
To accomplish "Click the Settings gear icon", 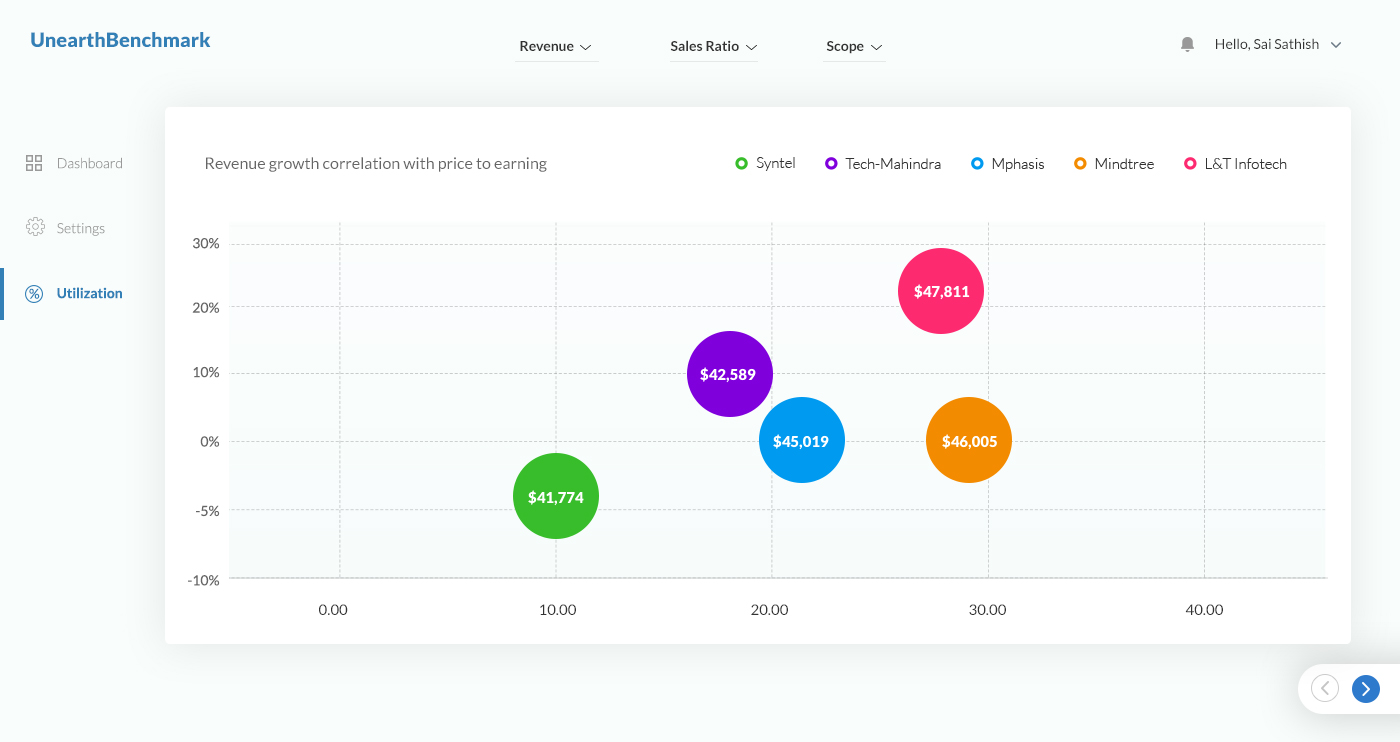I will 35,228.
